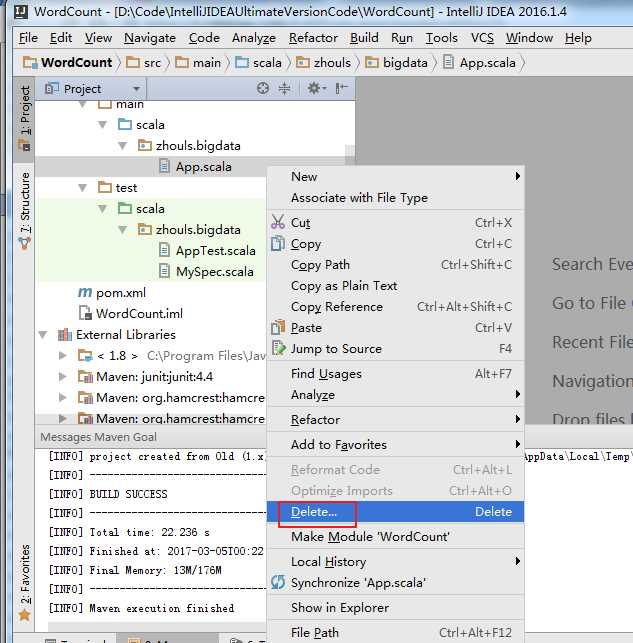This screenshot has height=643, width=633.
Task: Select MySpec.scala in the tree
Action: pyautogui.click(x=214, y=271)
